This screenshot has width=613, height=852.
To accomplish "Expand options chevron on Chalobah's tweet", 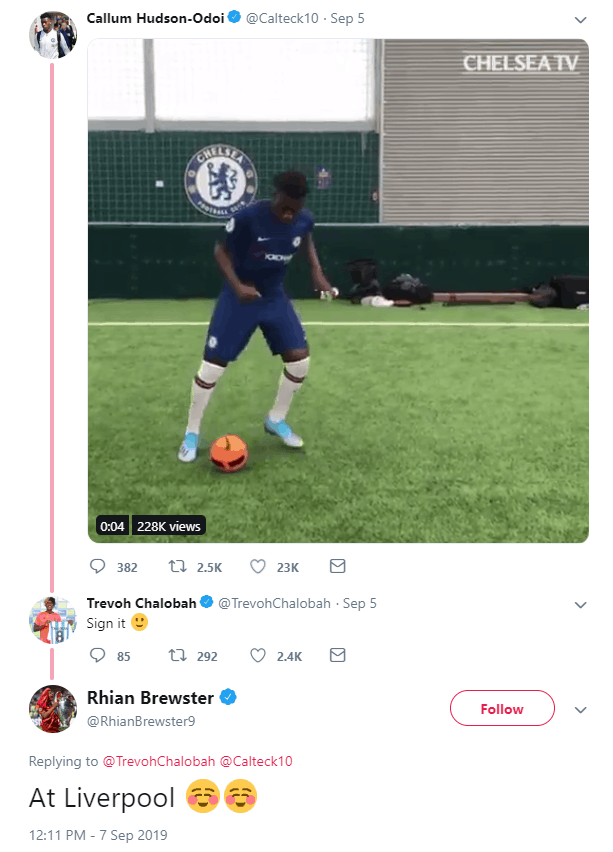I will (580, 605).
